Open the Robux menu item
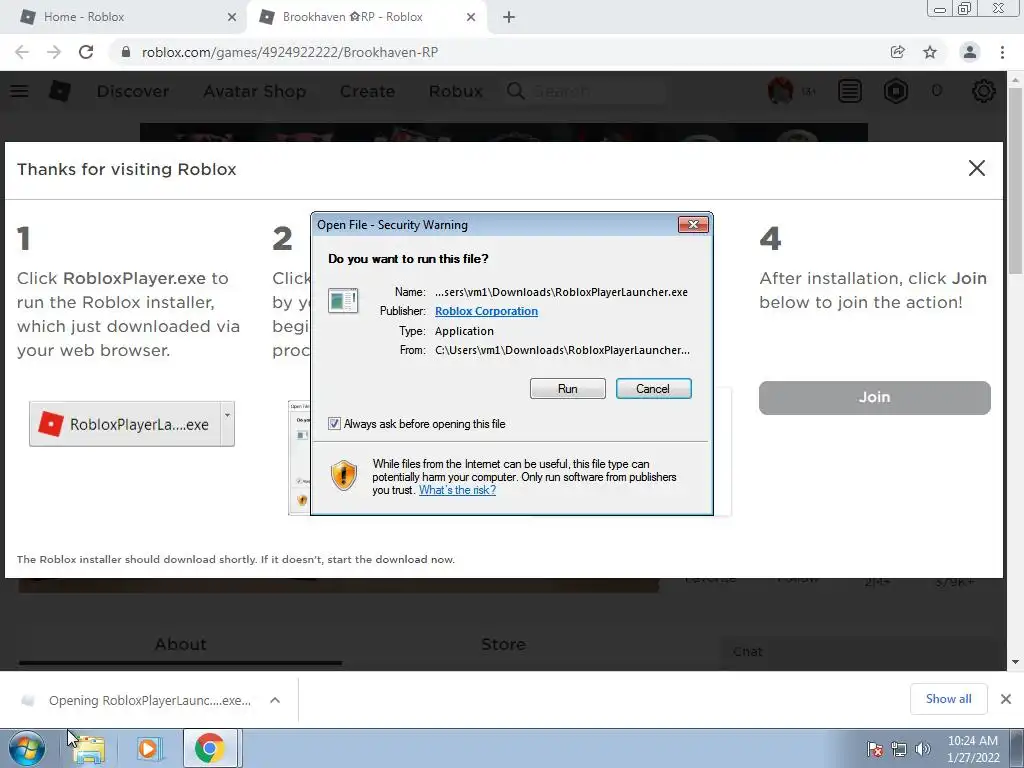Screen dimensions: 1024x768 point(456,91)
